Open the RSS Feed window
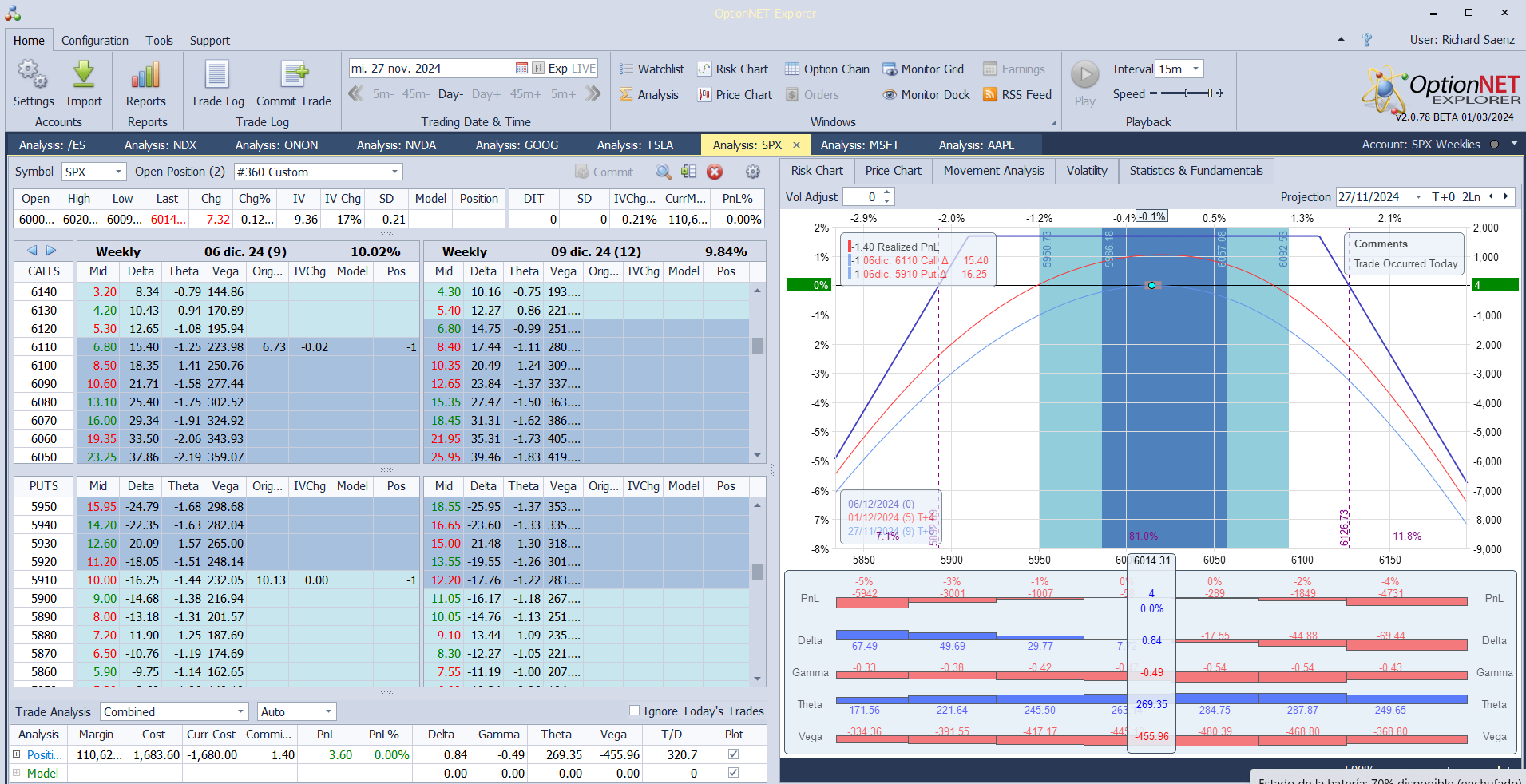The image size is (1526, 784). [x=1017, y=95]
